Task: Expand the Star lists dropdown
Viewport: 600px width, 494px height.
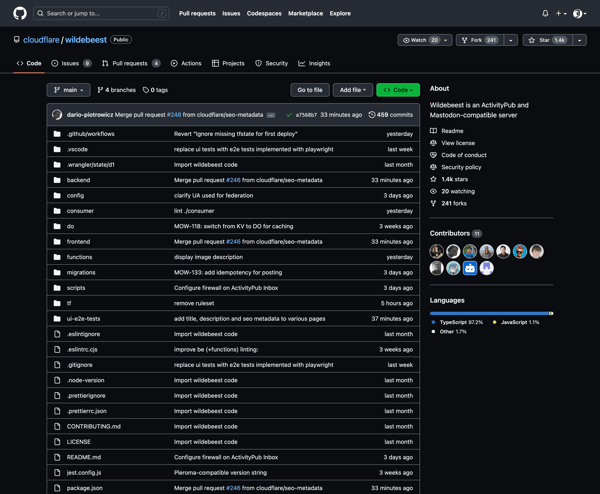Action: (x=580, y=40)
